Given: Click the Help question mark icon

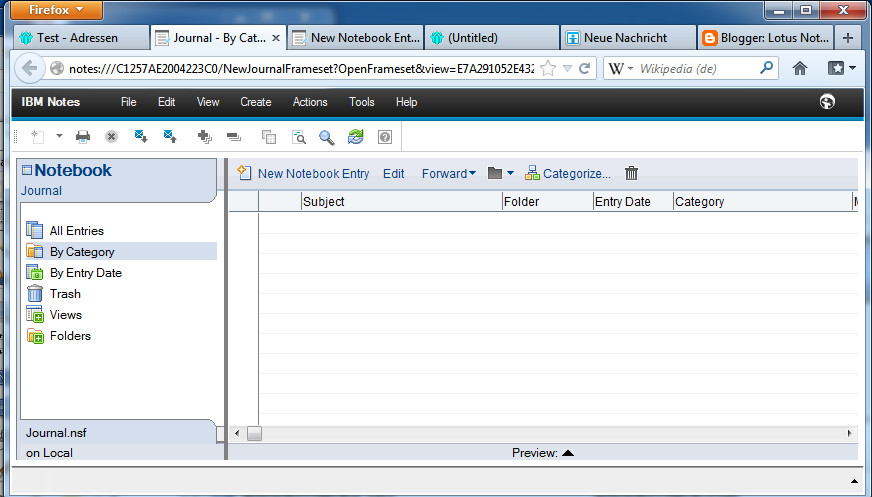Looking at the screenshot, I should click(384, 137).
